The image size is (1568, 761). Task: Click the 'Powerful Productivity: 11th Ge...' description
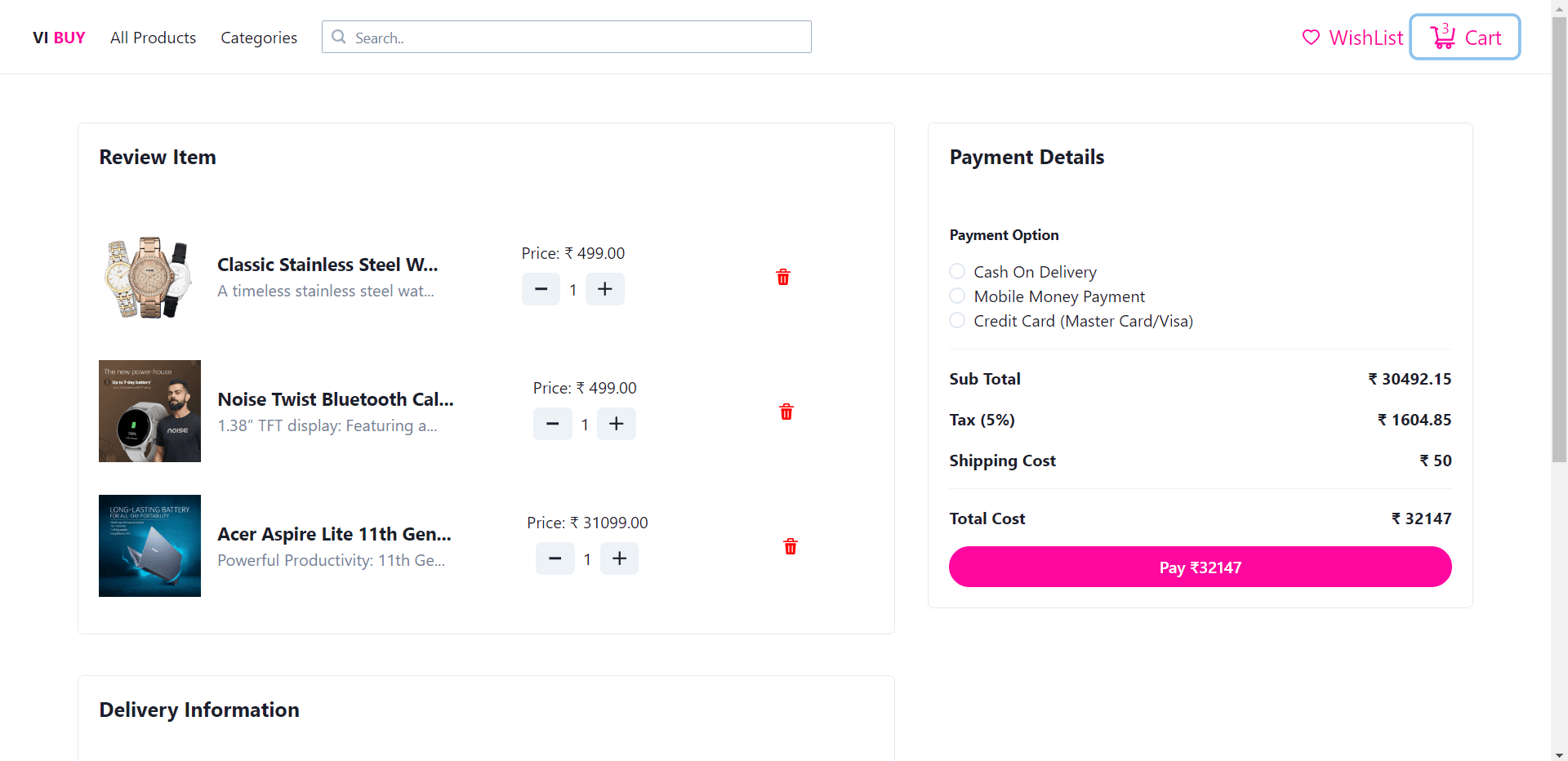(x=331, y=560)
